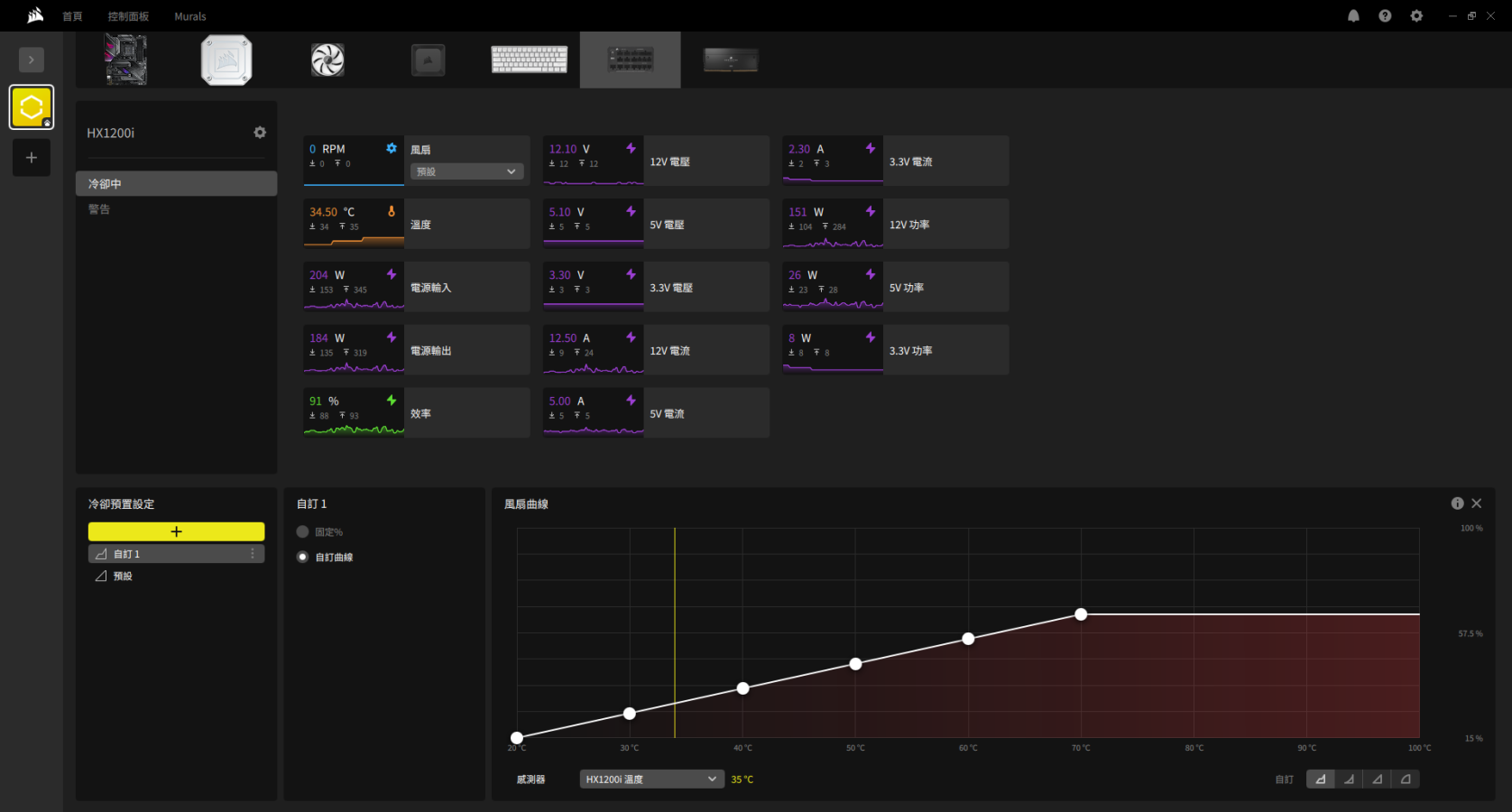Switch to the warnings tab in sidebar
Image resolution: width=1512 pixels, height=812 pixels.
(x=99, y=209)
